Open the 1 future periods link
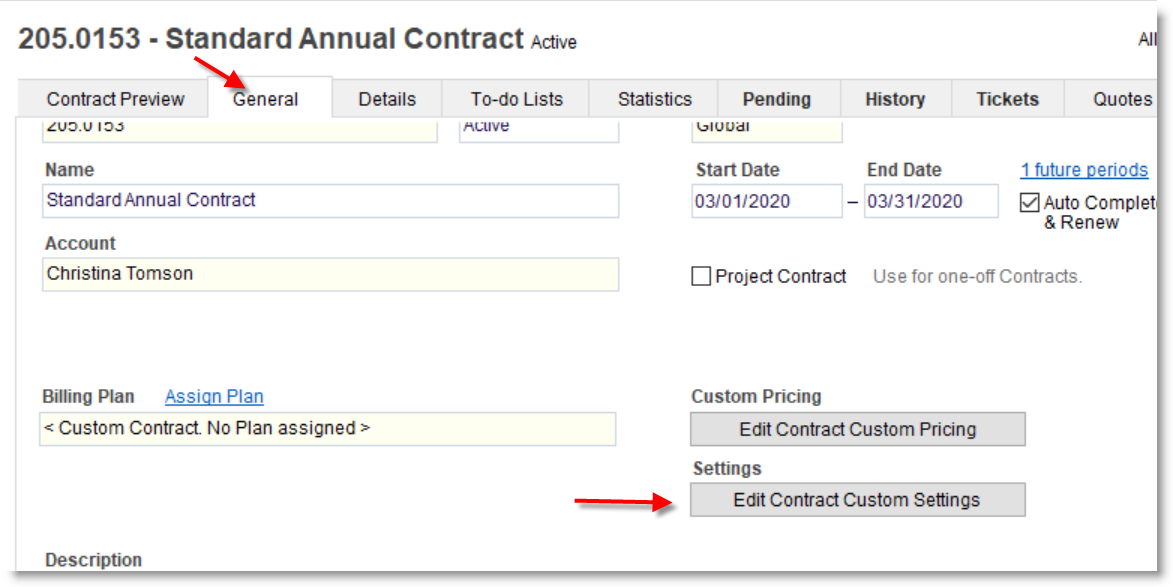The width and height of the screenshot is (1173, 587). 1084,170
